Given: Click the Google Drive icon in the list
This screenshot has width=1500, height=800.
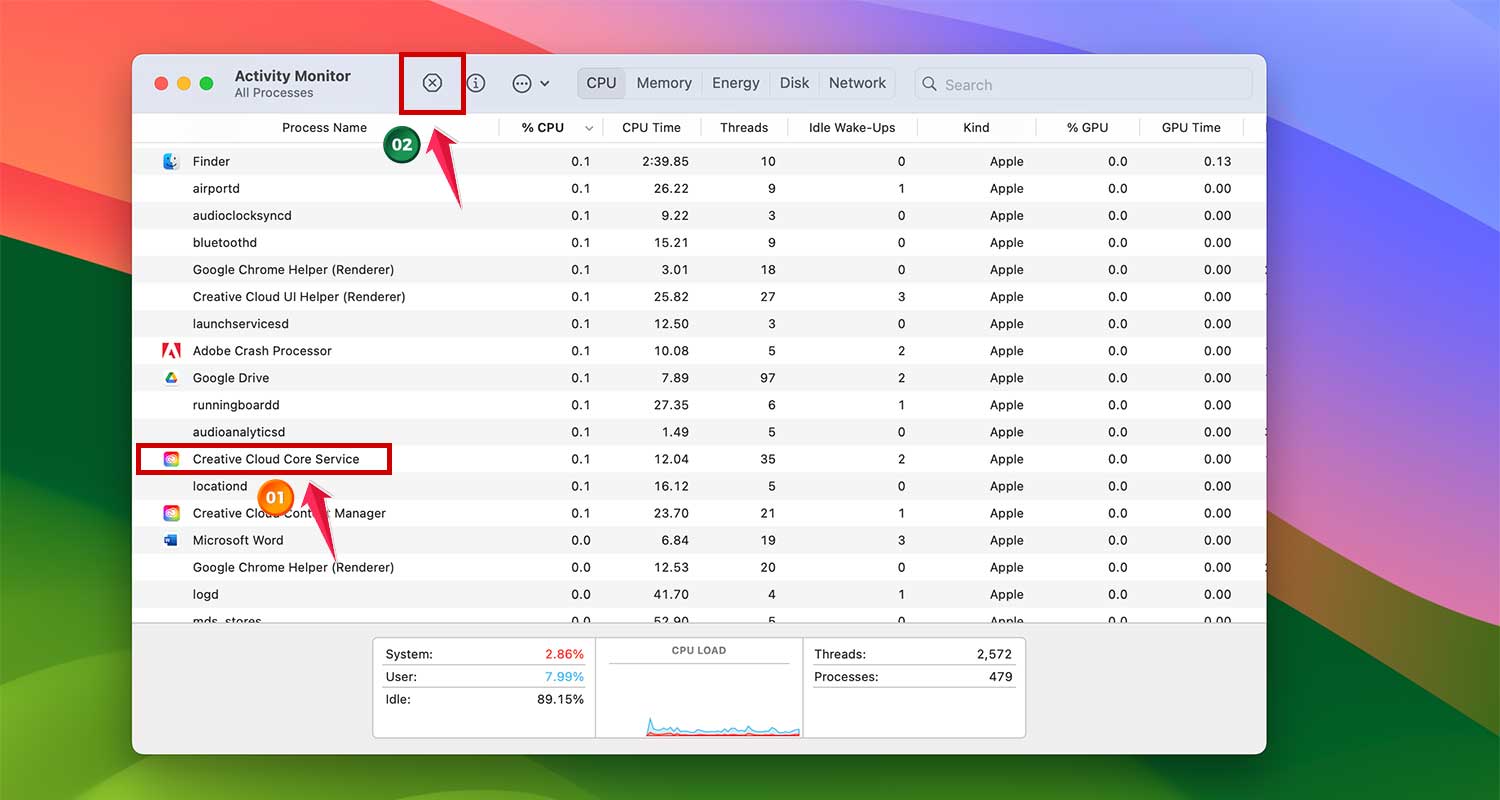Looking at the screenshot, I should 170,378.
